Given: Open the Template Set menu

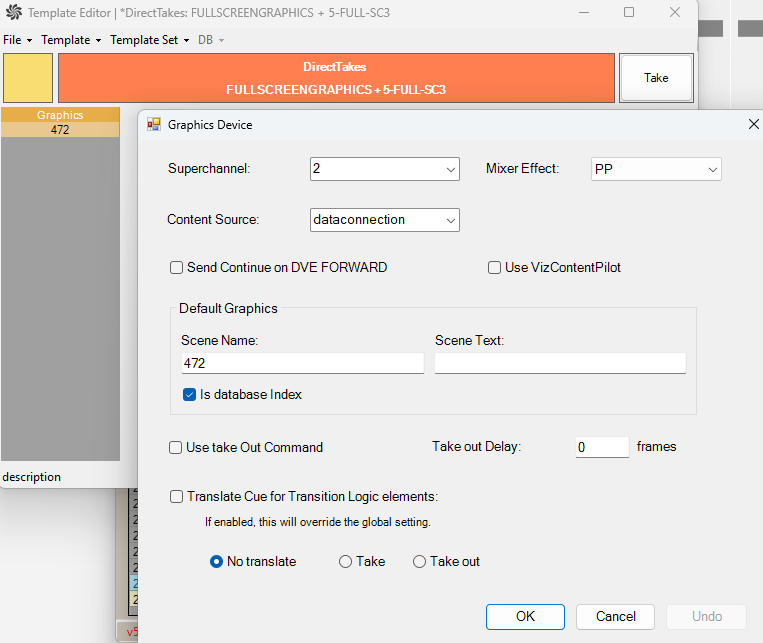Looking at the screenshot, I should pyautogui.click(x=149, y=40).
